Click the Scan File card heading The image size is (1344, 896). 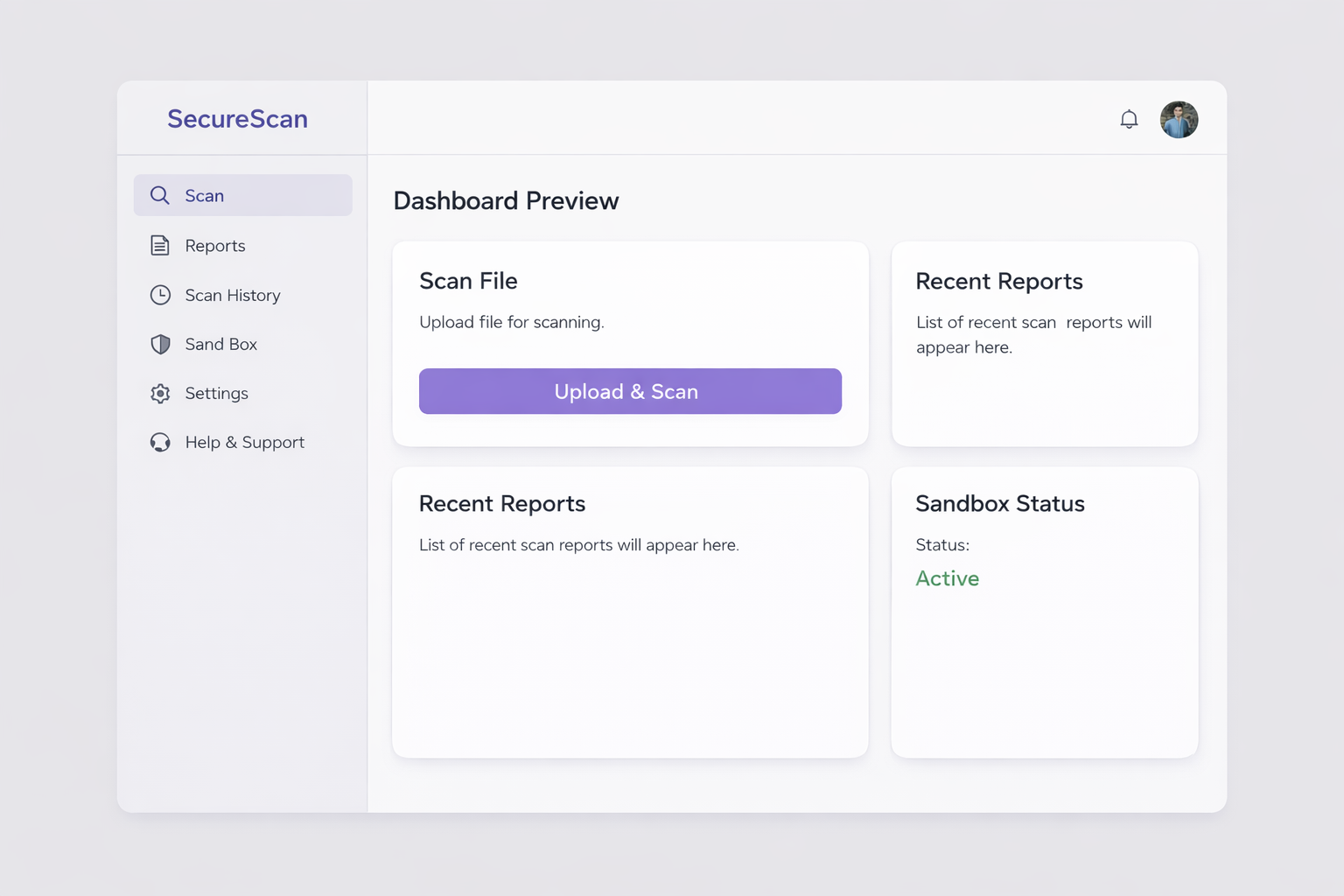tap(468, 281)
